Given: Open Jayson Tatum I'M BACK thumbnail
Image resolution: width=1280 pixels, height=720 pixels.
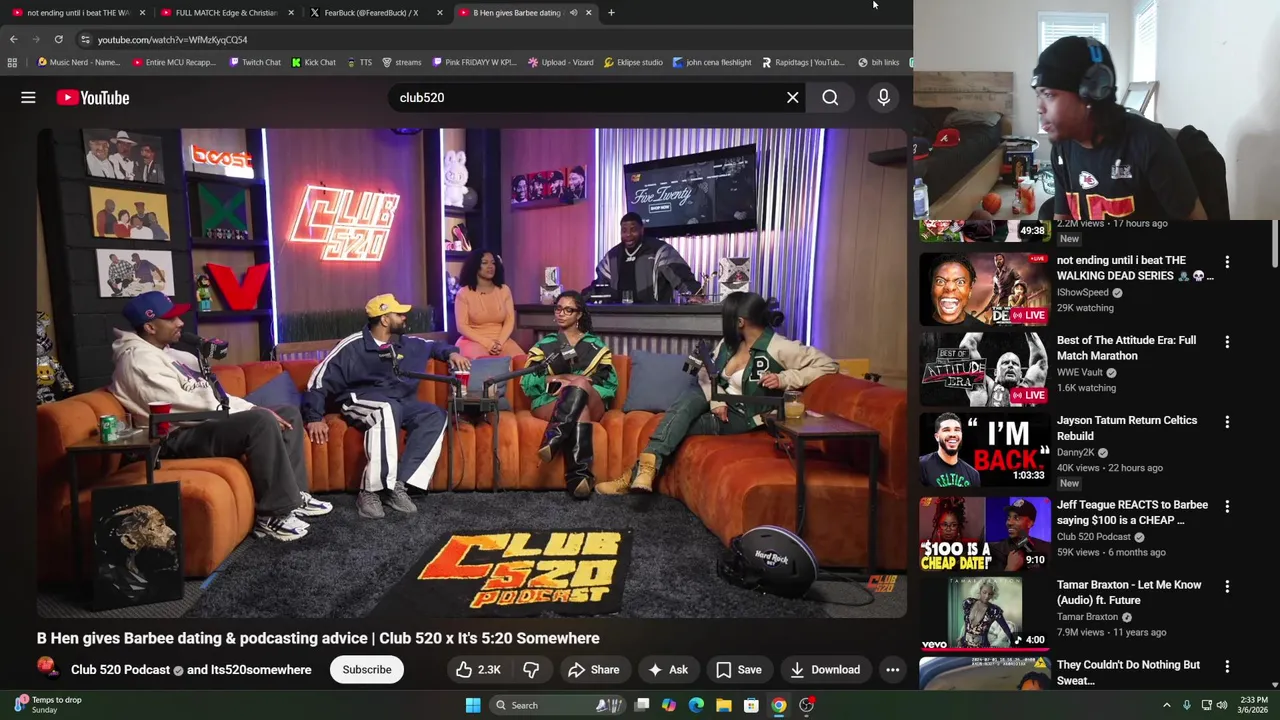Looking at the screenshot, I should [985, 452].
